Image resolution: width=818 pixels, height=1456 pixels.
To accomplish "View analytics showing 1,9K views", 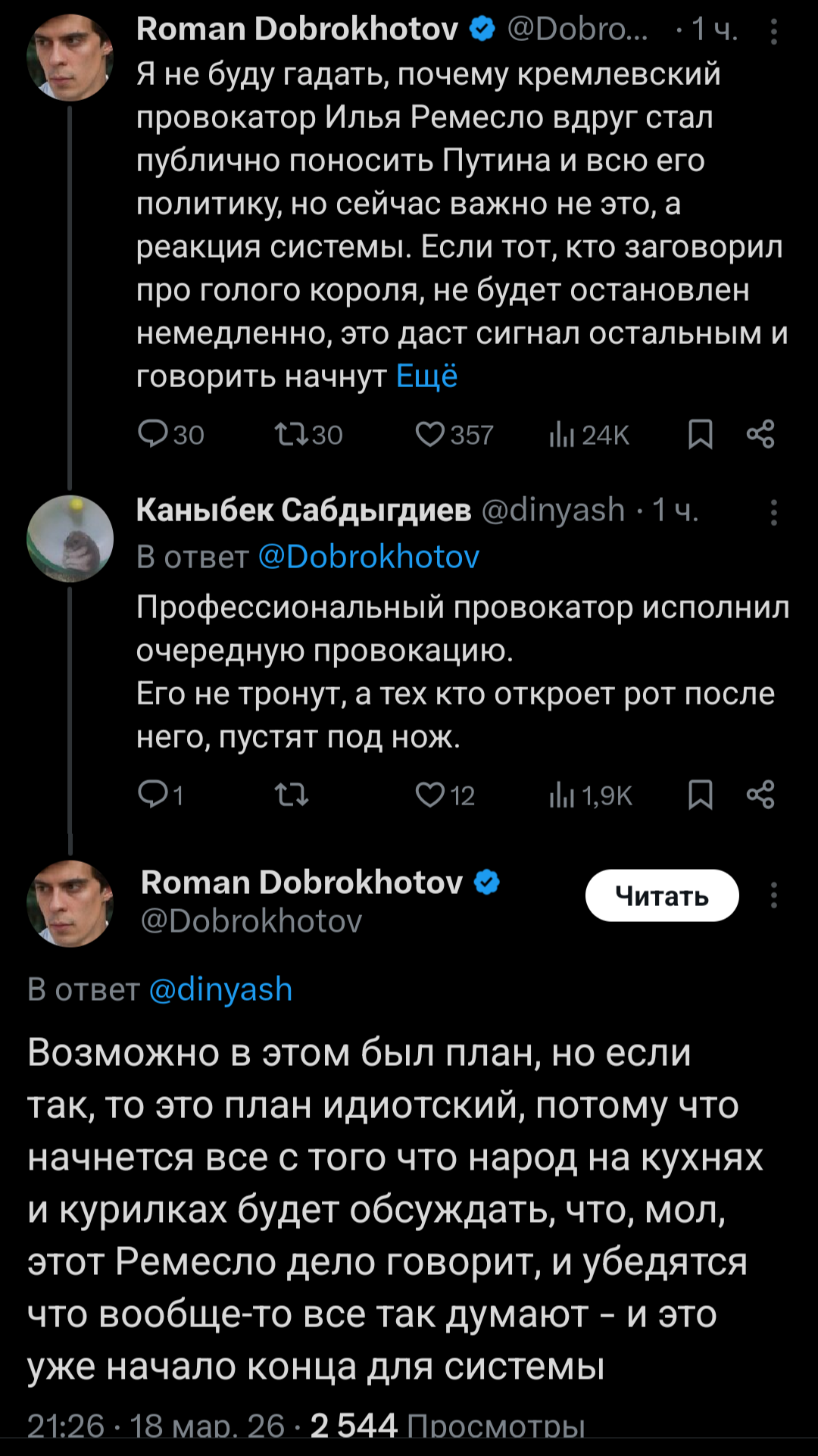I will tap(590, 795).
